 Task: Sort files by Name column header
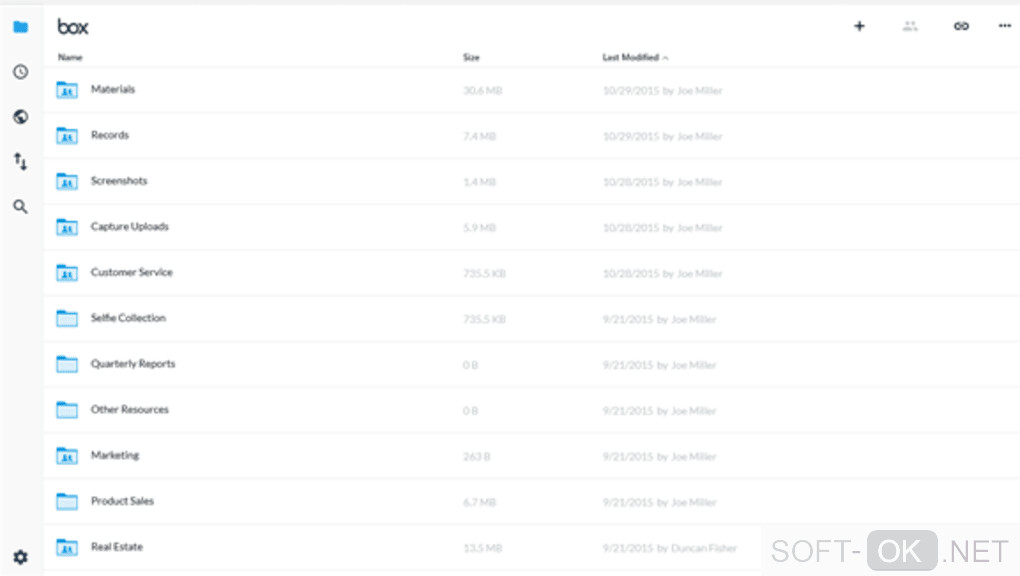point(70,58)
